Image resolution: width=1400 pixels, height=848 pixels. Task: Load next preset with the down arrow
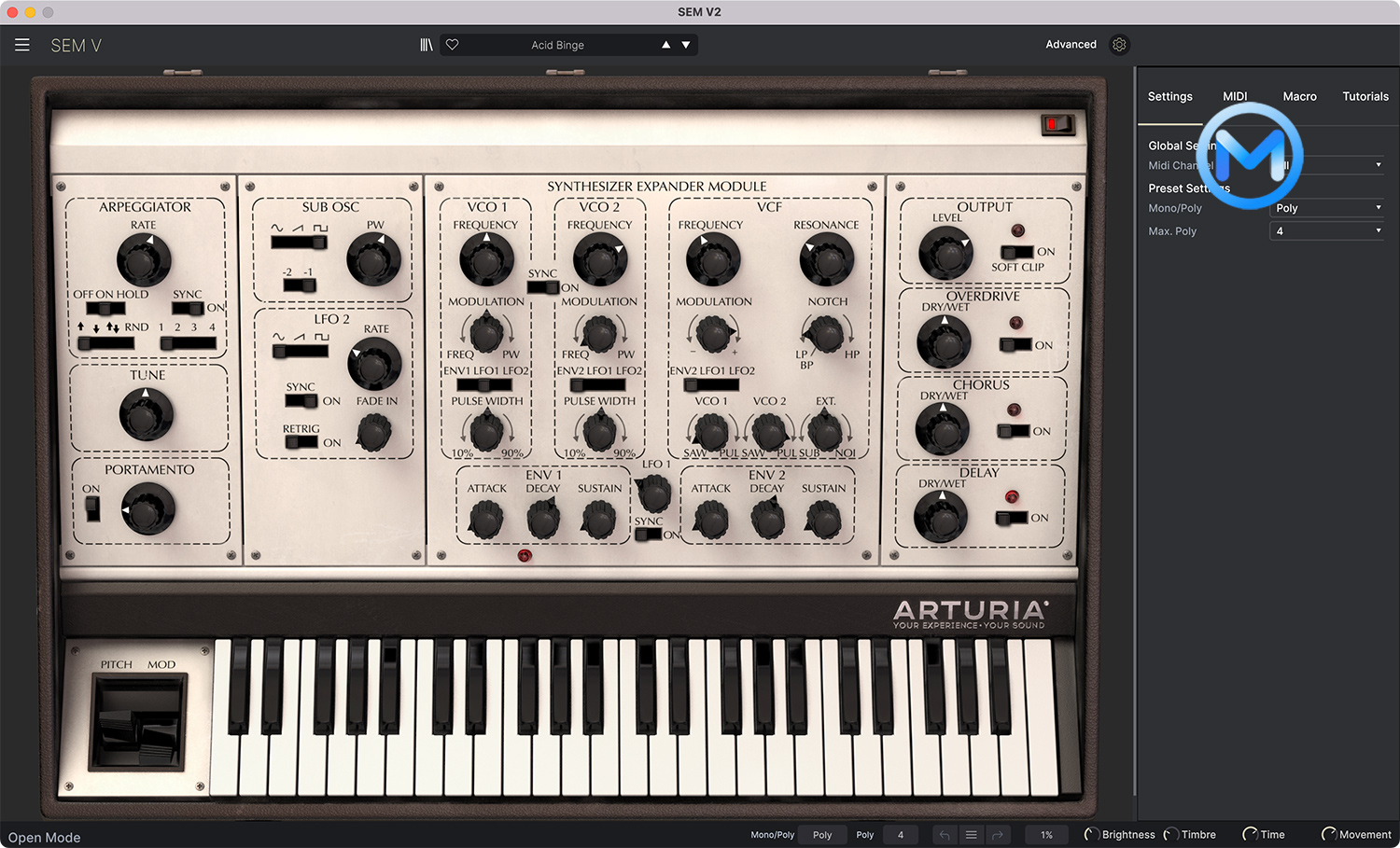coord(686,45)
